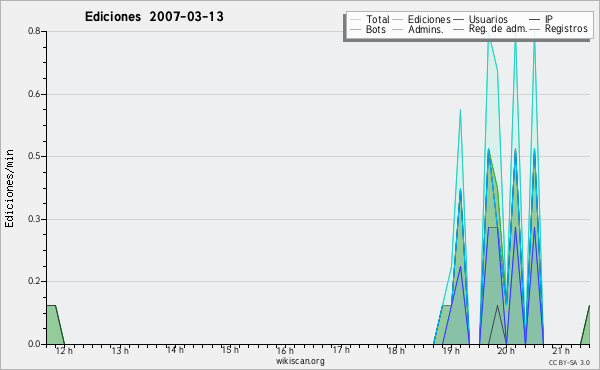
Task: Click the 0.0 y-axis value
Action: (x=34, y=344)
